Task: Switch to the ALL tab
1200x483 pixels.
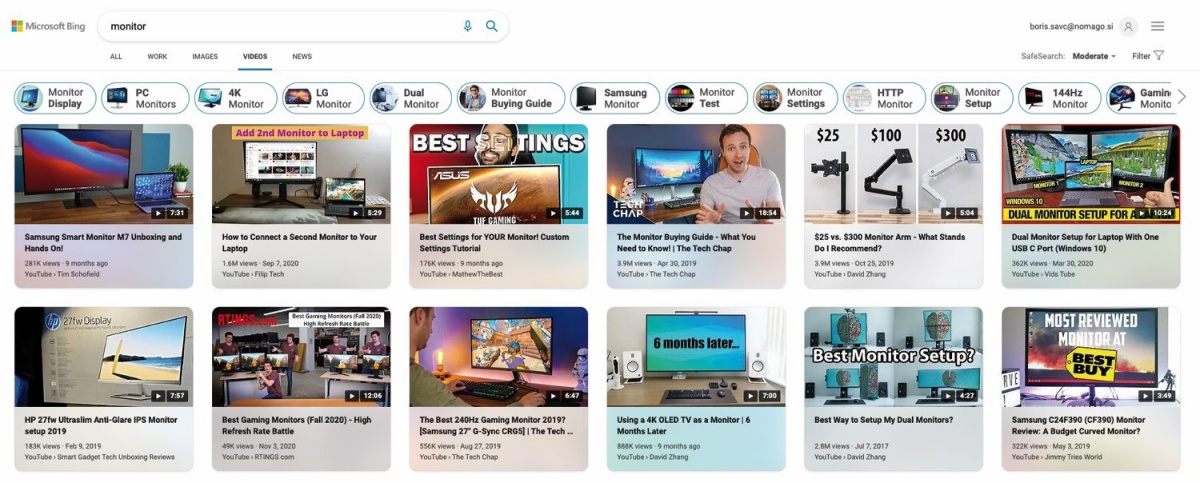Action: (x=116, y=57)
